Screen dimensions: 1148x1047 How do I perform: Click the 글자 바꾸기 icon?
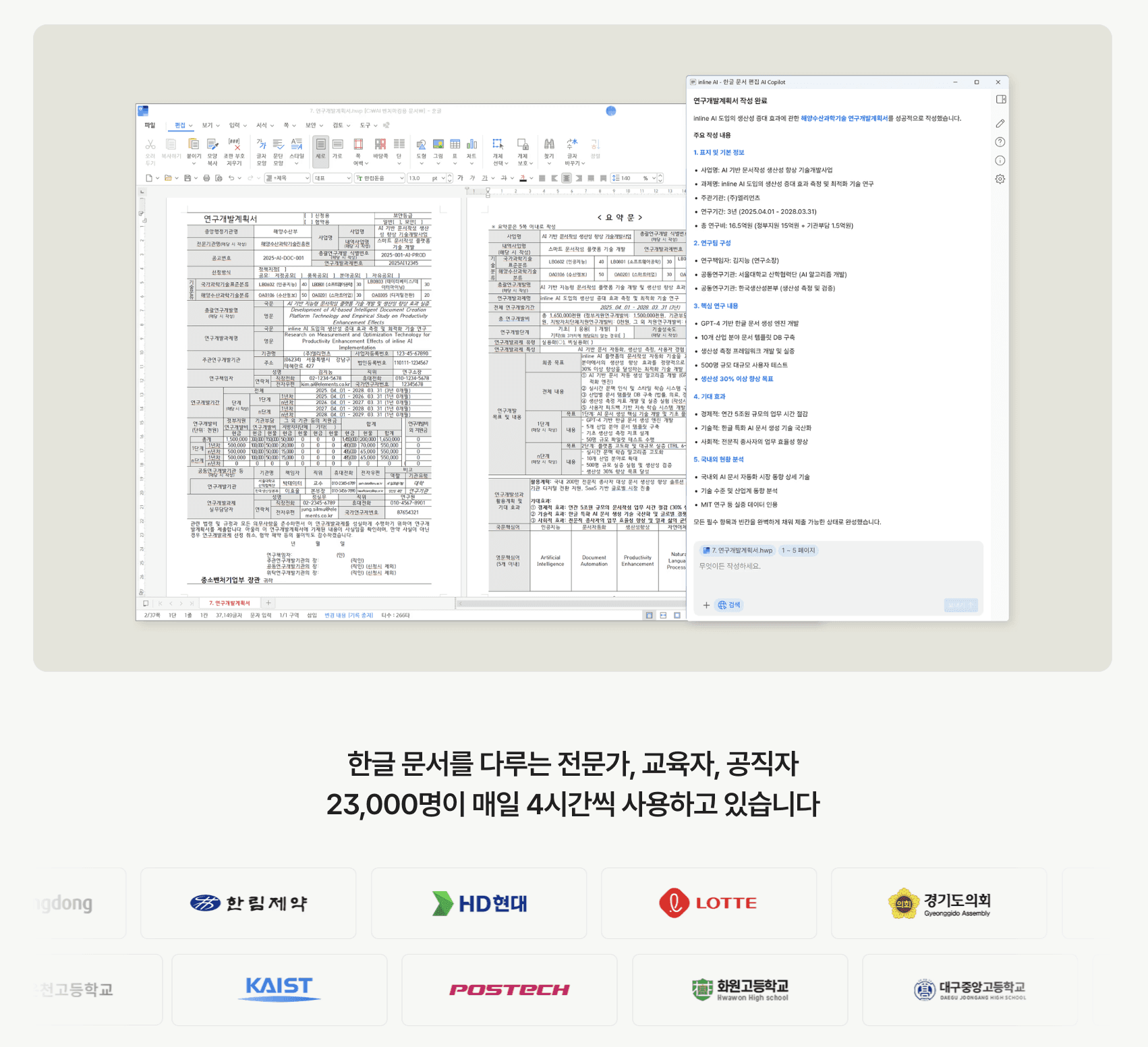pyautogui.click(x=572, y=144)
